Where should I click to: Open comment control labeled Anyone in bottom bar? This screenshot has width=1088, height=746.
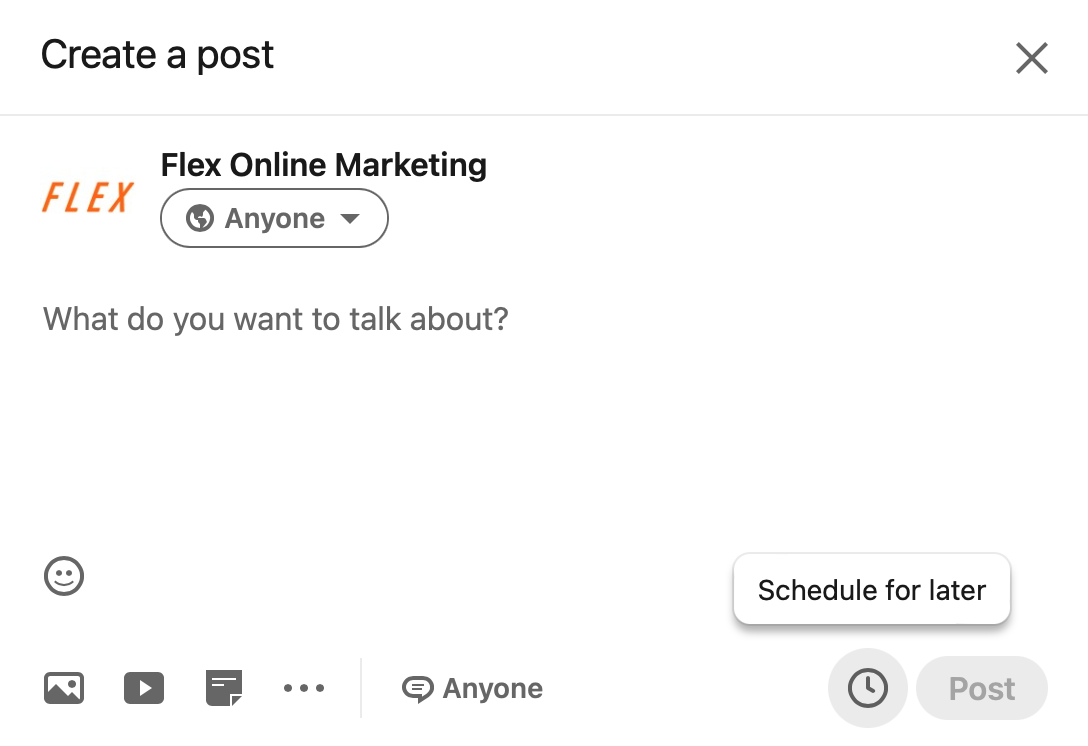click(x=473, y=689)
